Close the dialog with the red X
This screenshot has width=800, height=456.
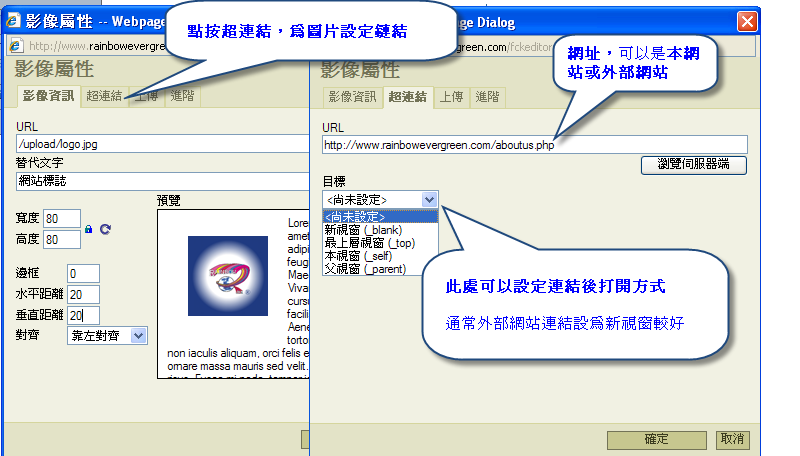coord(746,20)
